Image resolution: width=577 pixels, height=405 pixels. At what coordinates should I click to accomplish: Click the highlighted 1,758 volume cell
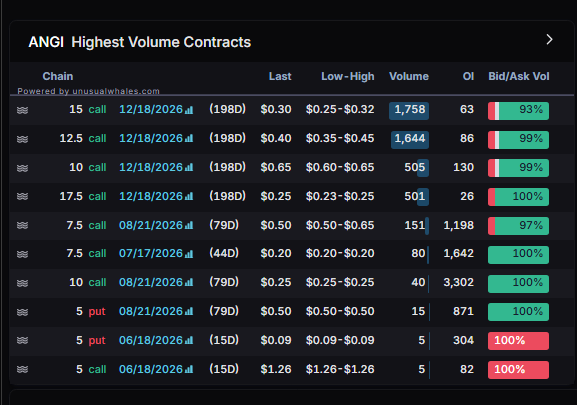coord(409,111)
